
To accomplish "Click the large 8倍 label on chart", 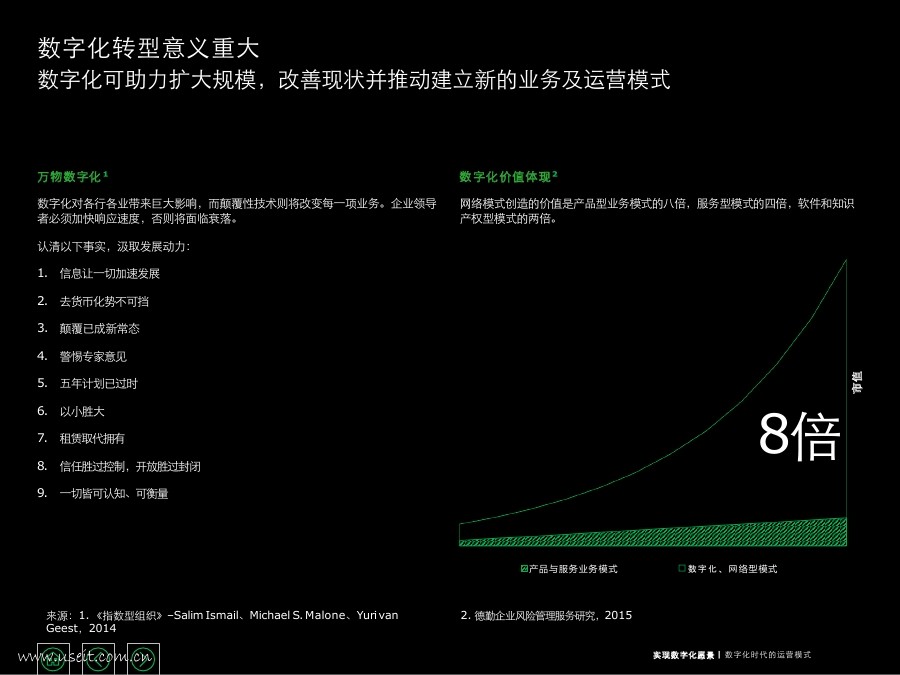I will coord(800,435).
